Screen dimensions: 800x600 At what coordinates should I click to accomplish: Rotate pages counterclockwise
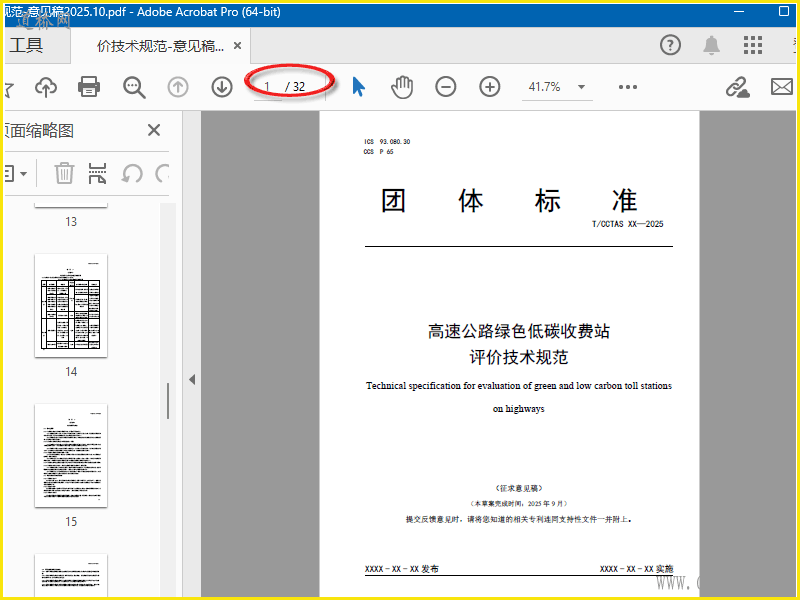click(x=132, y=174)
